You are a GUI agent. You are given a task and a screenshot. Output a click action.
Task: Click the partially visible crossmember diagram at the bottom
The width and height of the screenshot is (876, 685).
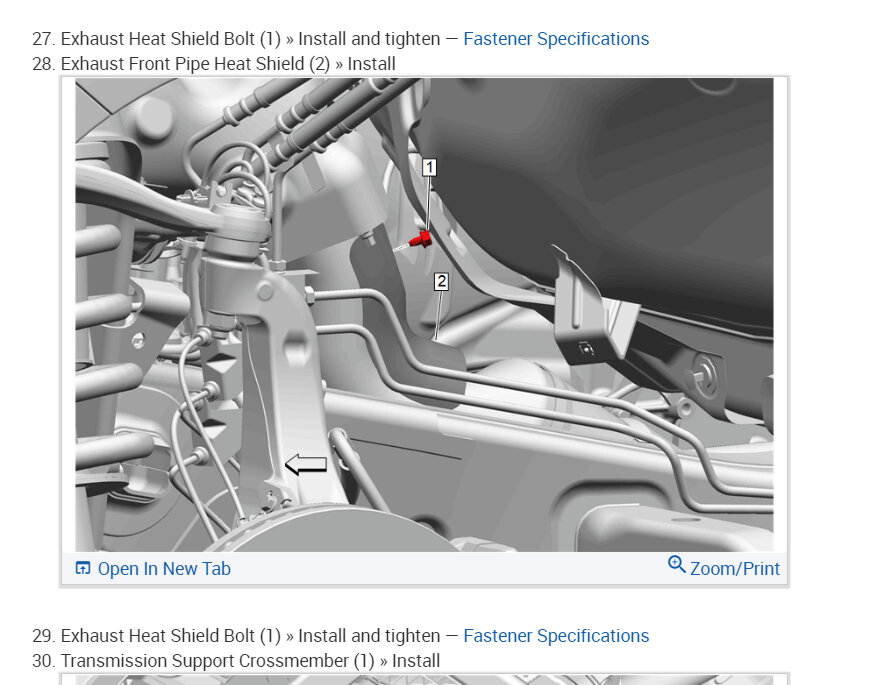425,679
